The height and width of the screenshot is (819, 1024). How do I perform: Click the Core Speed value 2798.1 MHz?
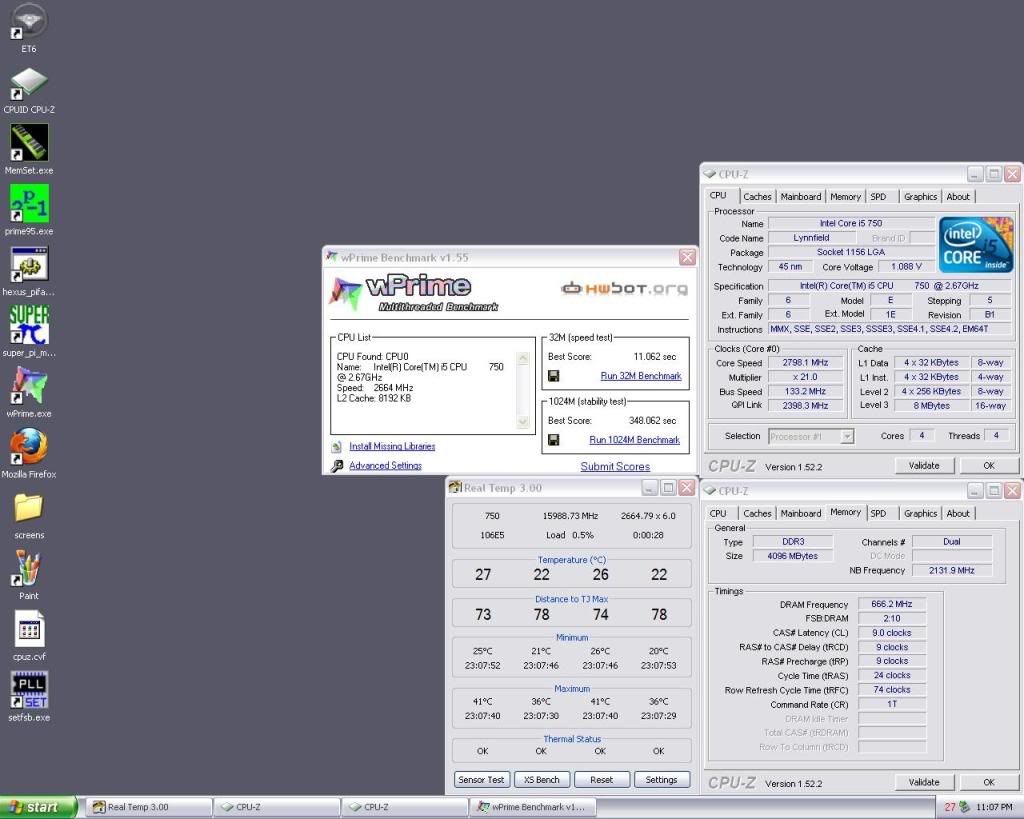pos(806,362)
